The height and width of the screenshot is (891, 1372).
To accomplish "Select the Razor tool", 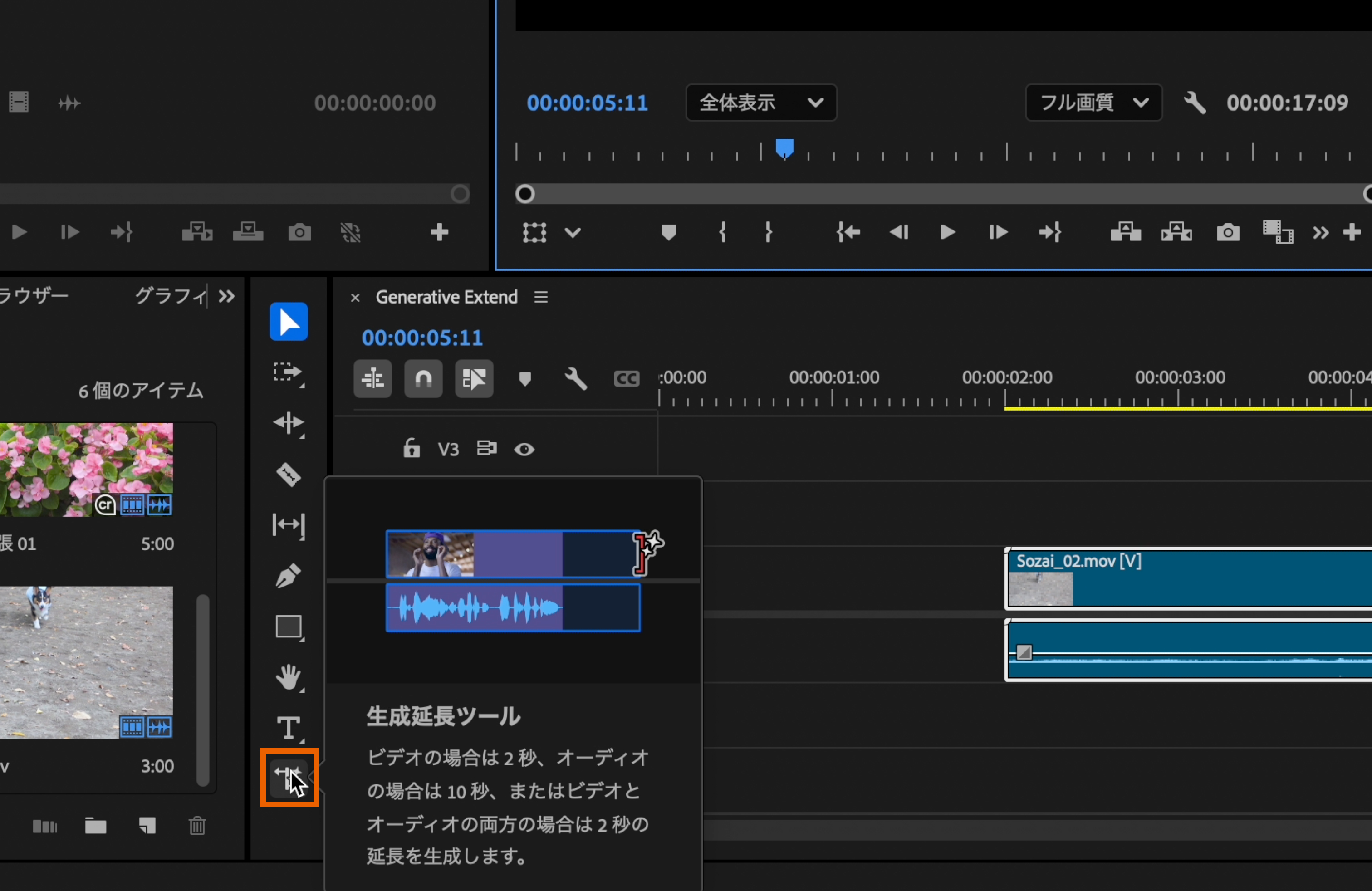I will tap(288, 475).
